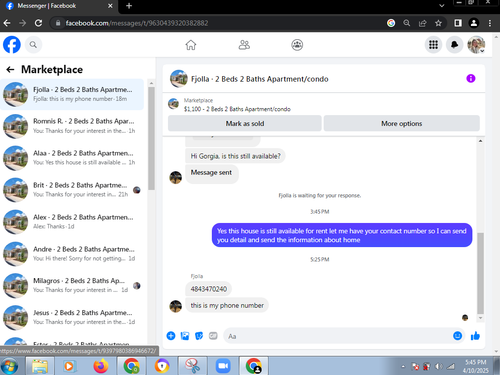
Task: Open Romnis R. conversation in chat list
Action: click(72, 126)
